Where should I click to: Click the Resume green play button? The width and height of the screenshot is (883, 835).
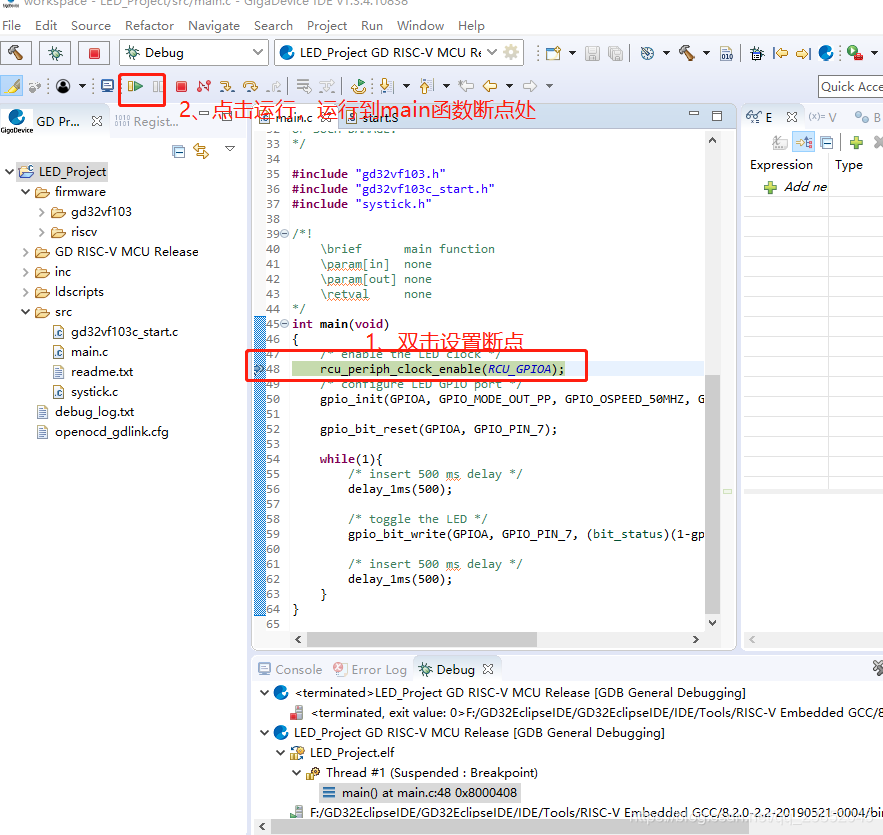135,86
